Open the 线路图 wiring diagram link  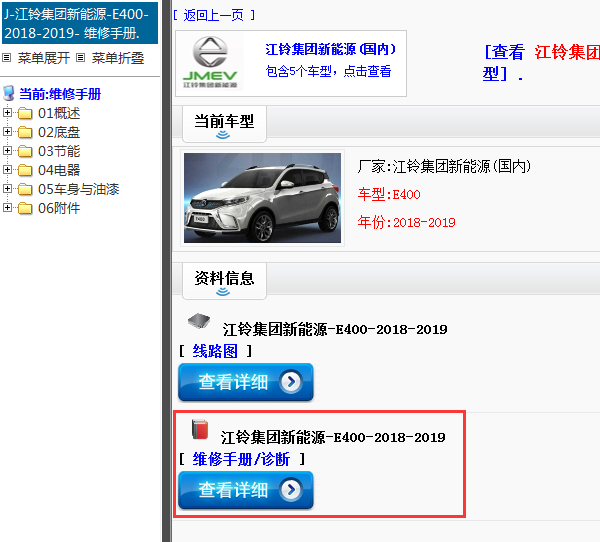point(215,351)
